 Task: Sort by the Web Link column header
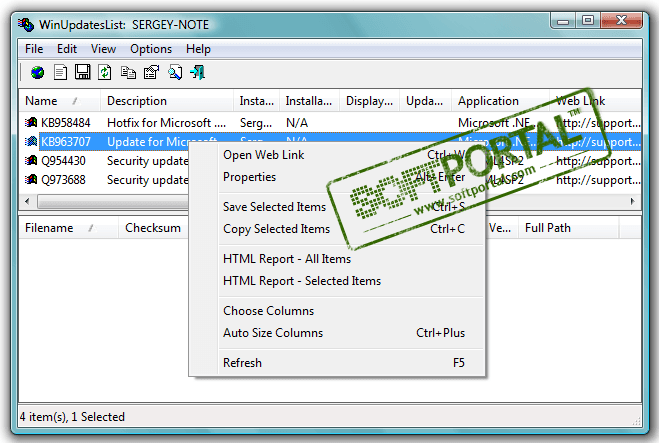596,101
